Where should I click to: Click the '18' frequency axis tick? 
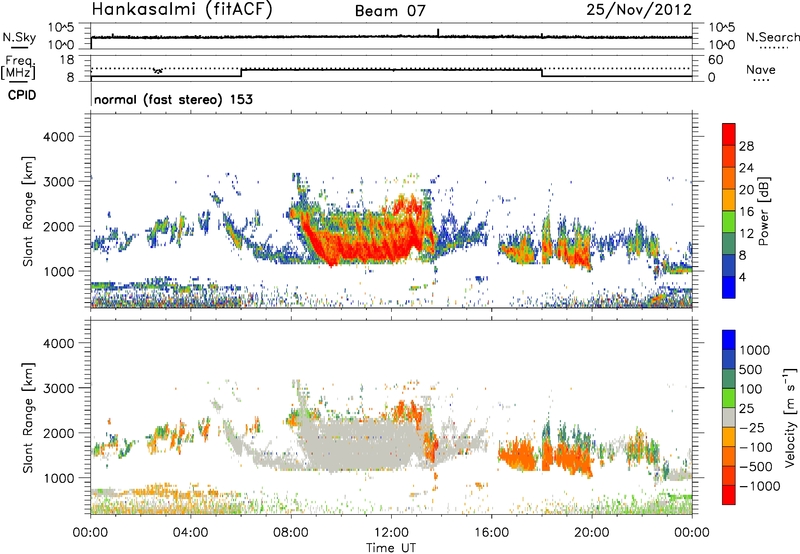pyautogui.click(x=67, y=60)
